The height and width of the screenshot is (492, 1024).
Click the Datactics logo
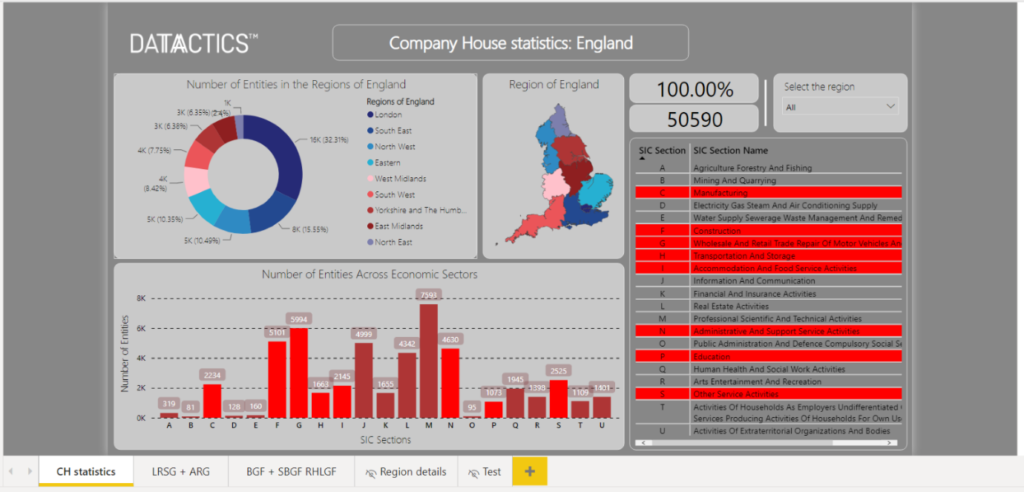pos(194,43)
